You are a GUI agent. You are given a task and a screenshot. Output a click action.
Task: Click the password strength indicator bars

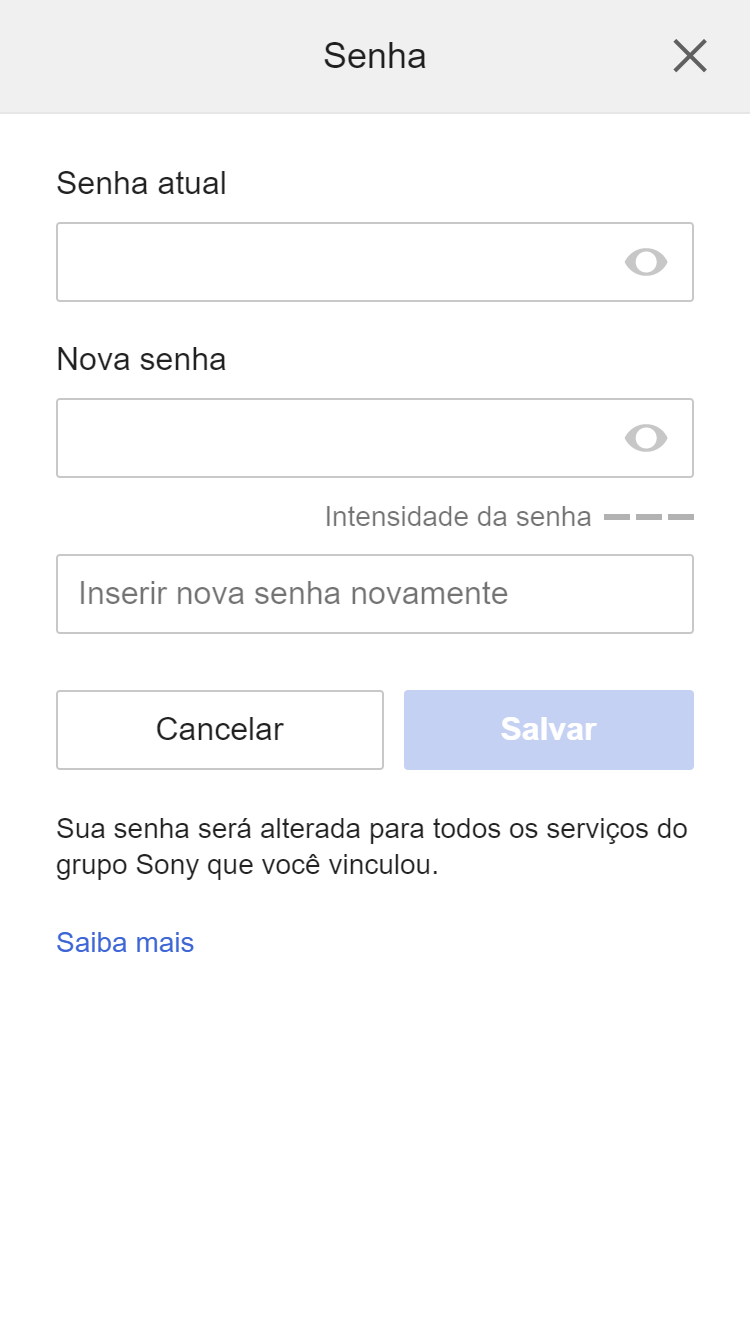coord(649,517)
